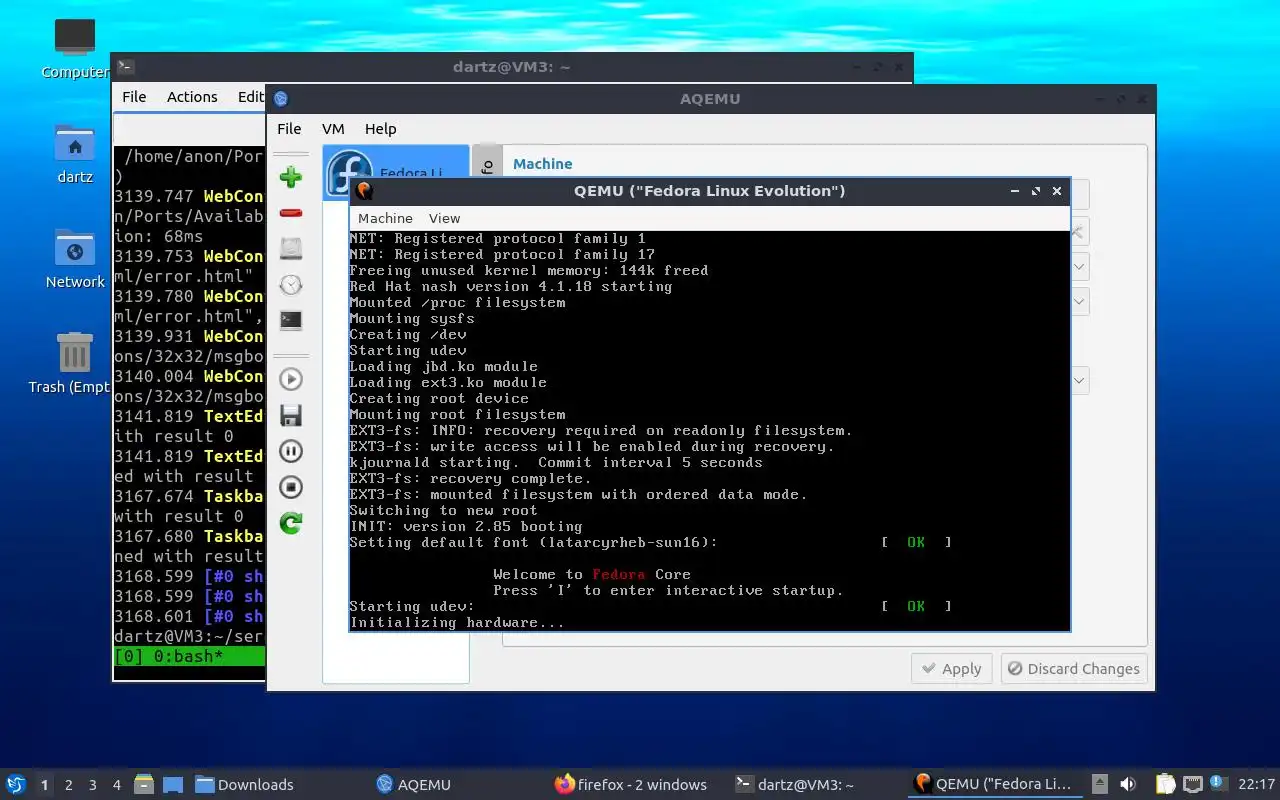Click the notification info icon in tray
The width and height of the screenshot is (1280, 800).
pyautogui.click(x=1218, y=784)
